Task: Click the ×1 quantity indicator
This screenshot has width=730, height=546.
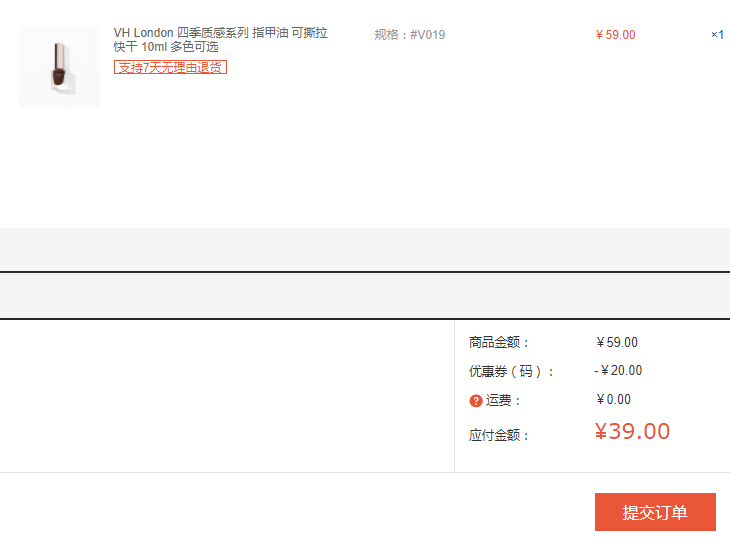Action: tap(717, 35)
